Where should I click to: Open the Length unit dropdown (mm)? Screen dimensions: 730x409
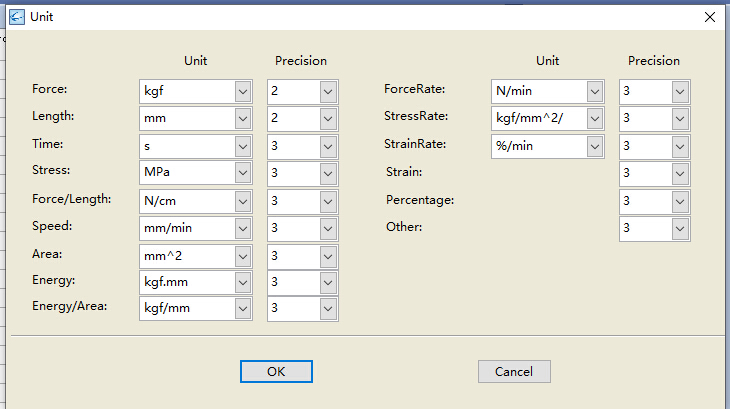pyautogui.click(x=196, y=119)
